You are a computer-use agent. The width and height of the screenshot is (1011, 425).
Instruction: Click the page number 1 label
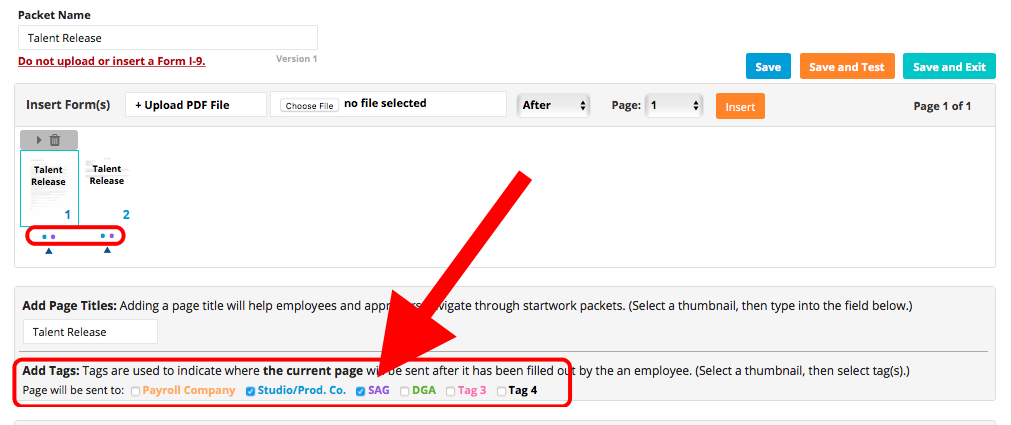(x=67, y=215)
